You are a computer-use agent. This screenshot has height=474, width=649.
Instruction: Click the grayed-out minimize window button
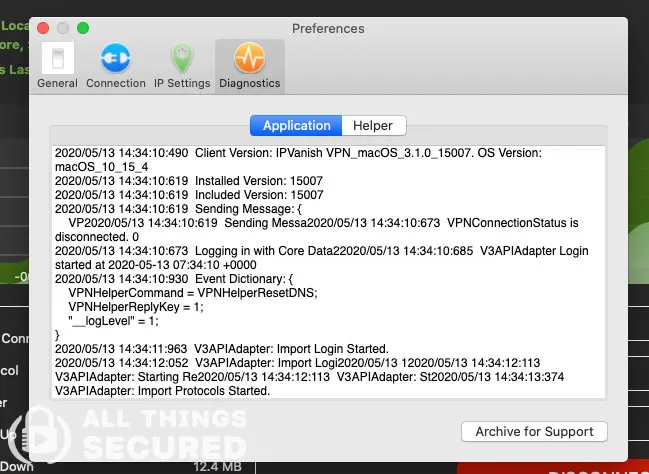pyautogui.click(x=63, y=28)
